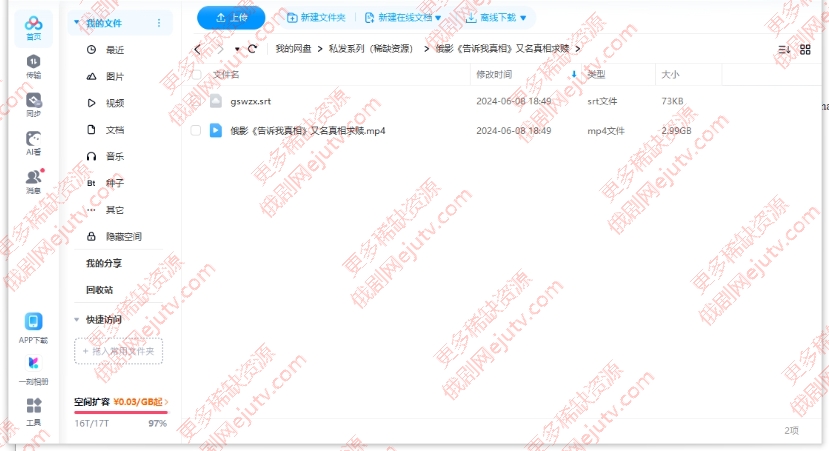Open 回收站 in the sidebar

(x=99, y=290)
